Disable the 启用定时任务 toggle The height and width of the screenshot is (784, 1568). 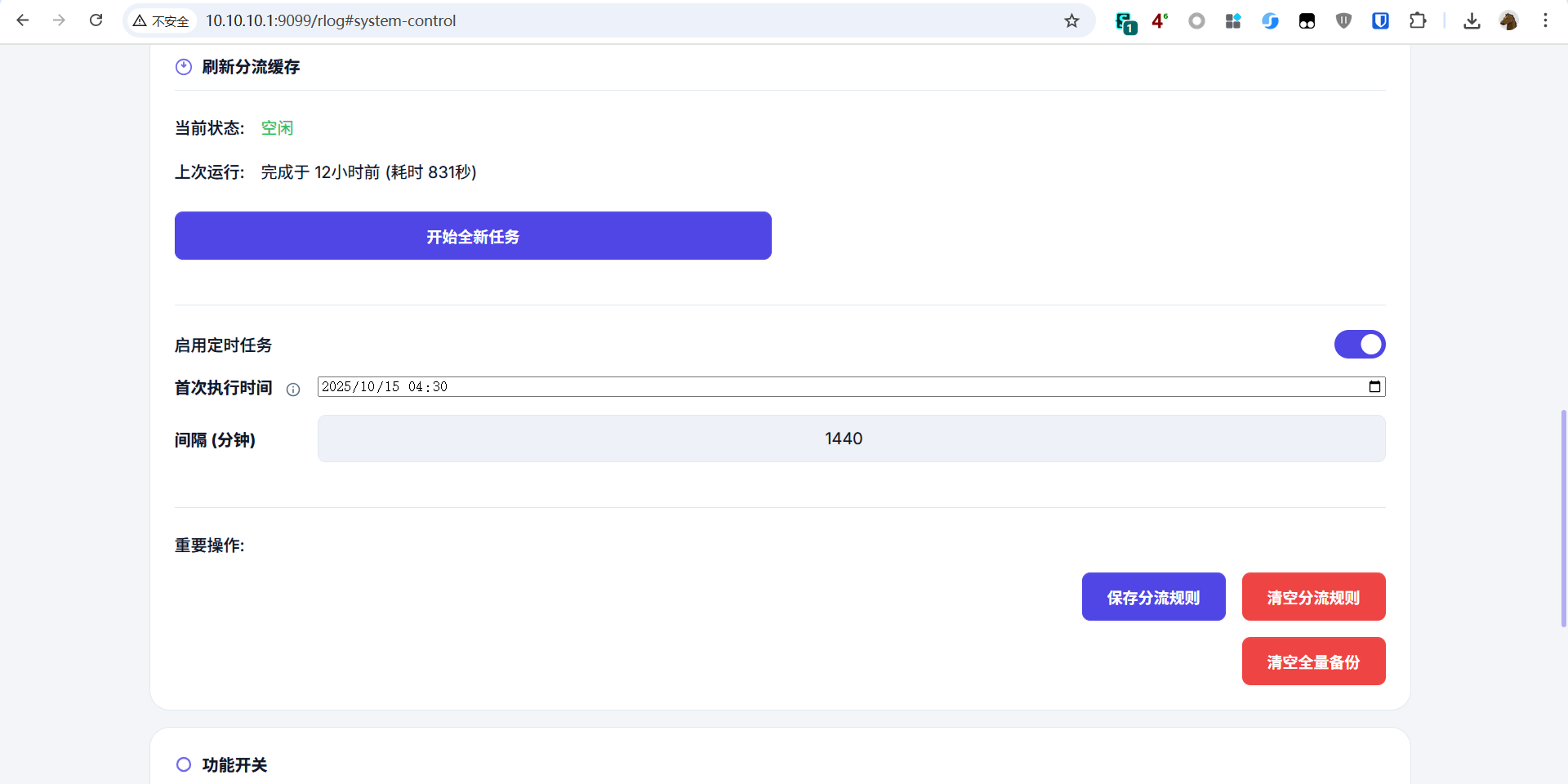tap(1360, 345)
